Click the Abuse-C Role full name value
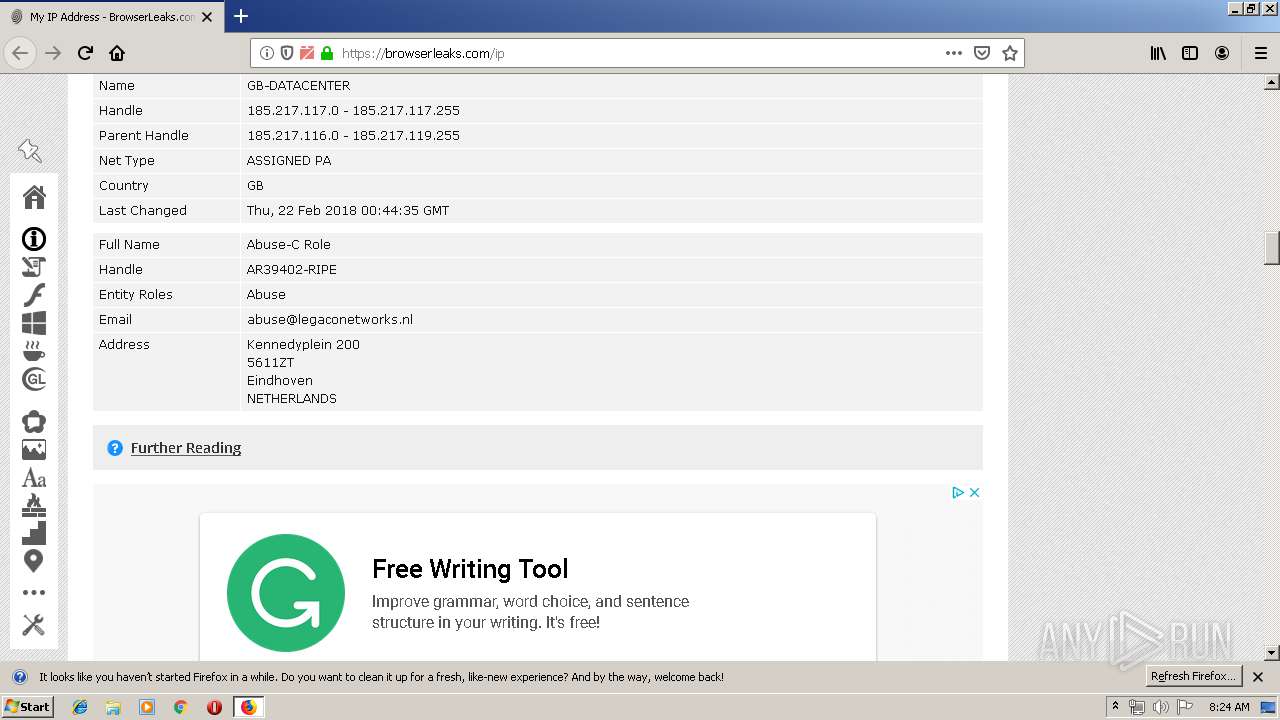Image resolution: width=1280 pixels, height=720 pixels. 289,245
